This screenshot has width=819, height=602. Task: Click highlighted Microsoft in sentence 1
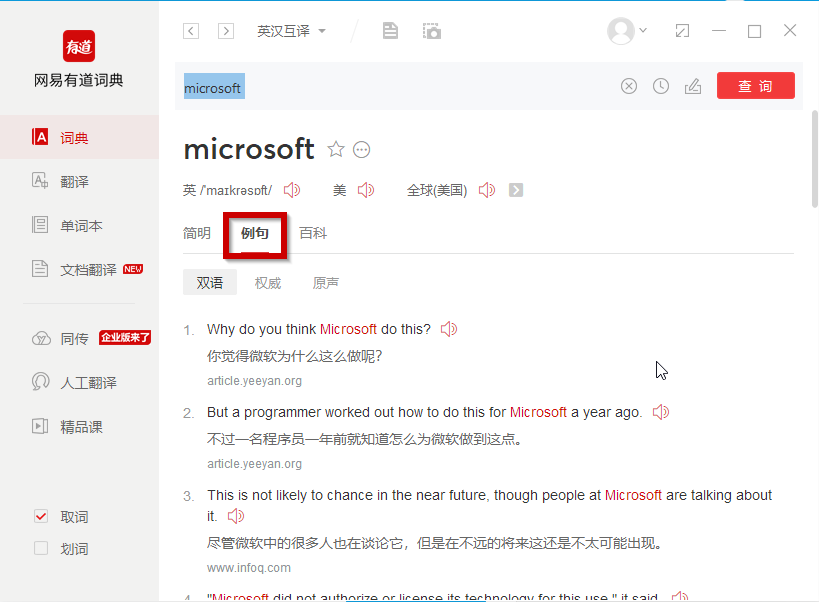point(348,329)
